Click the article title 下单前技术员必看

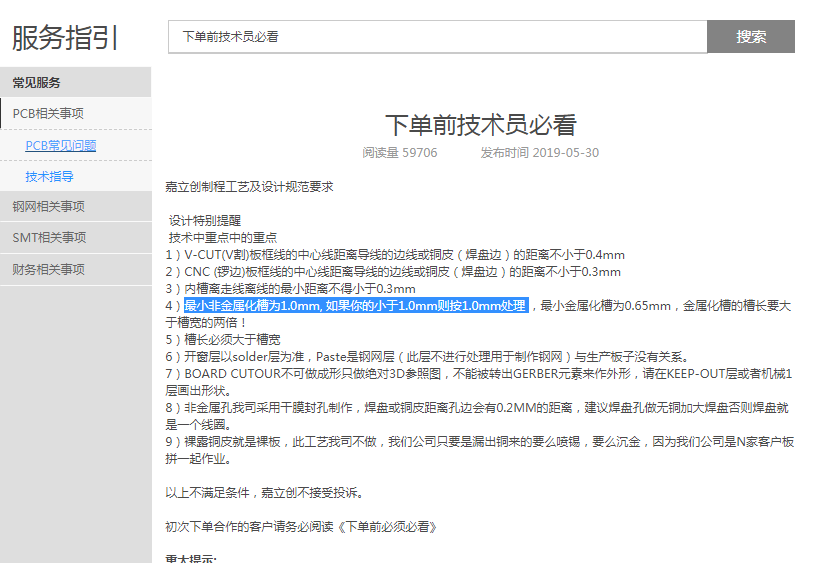[x=480, y=125]
